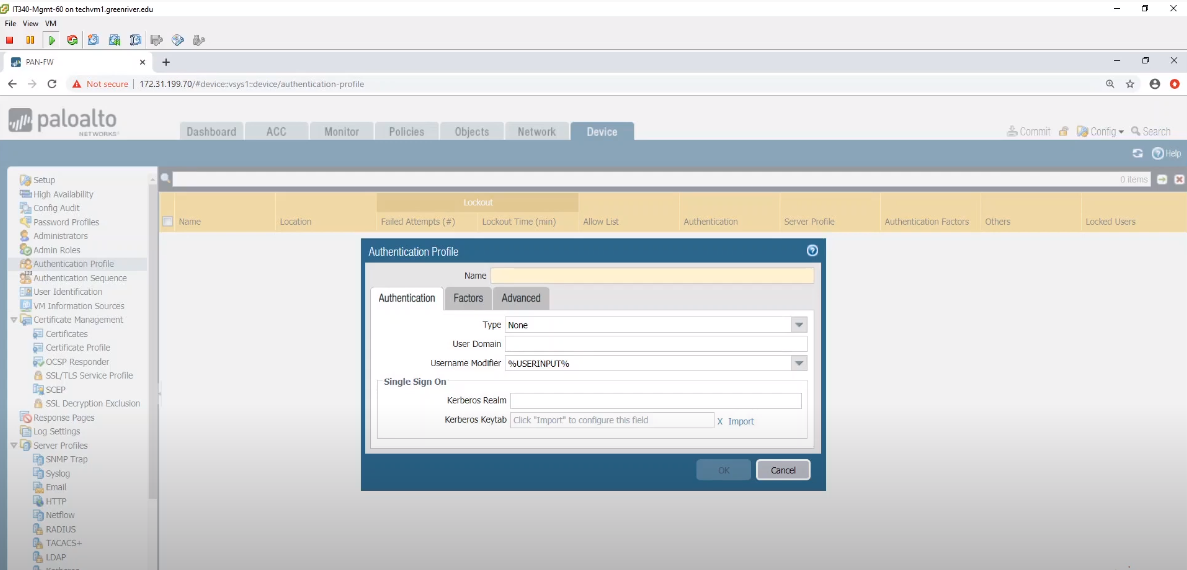Open a new browser tab with plus

tap(166, 62)
